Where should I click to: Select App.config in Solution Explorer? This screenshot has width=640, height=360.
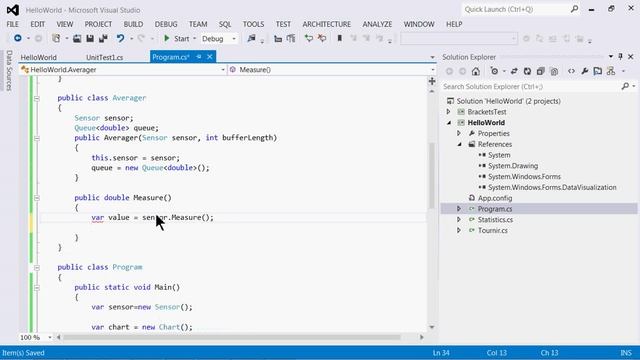click(x=495, y=198)
